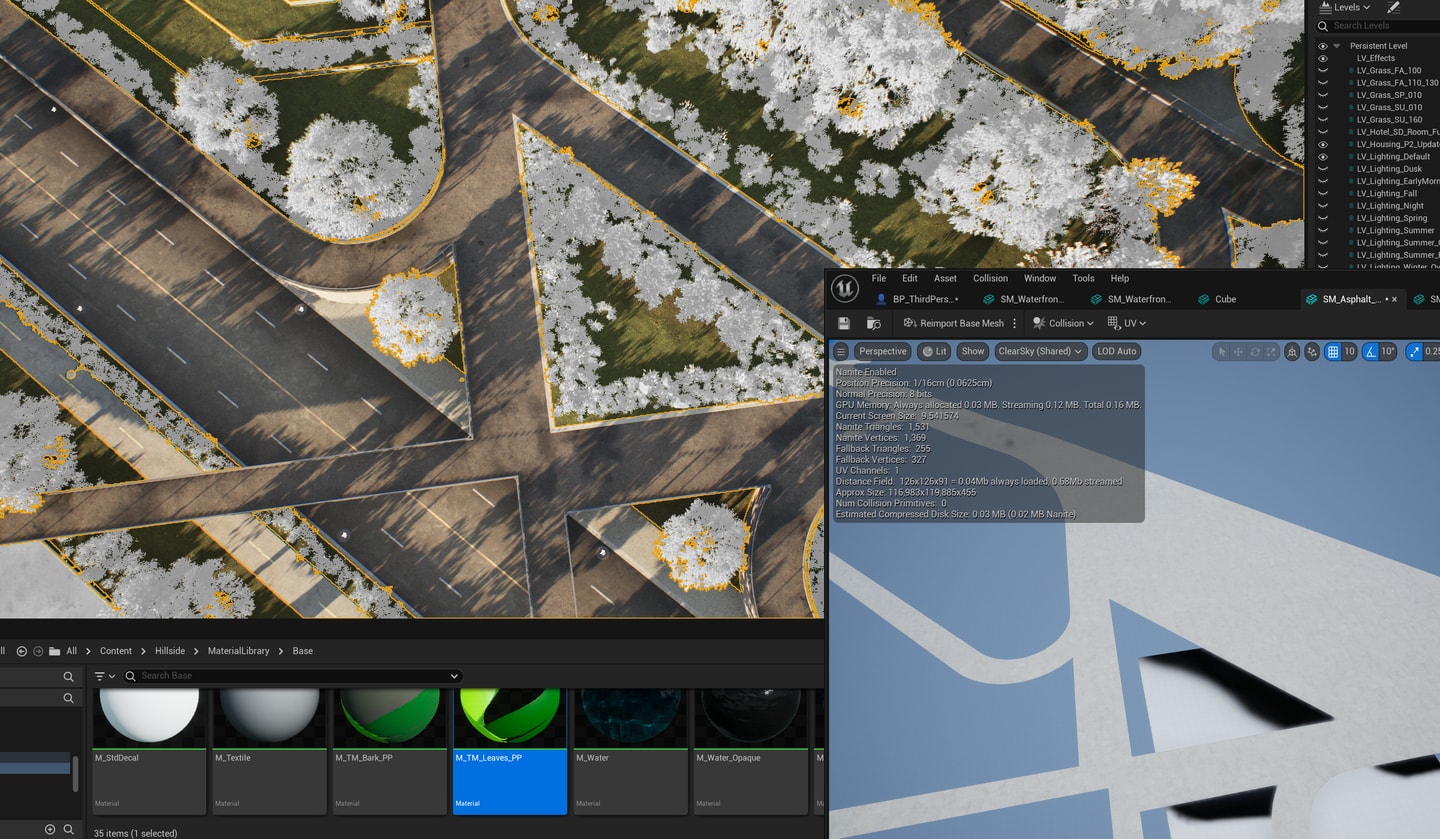Switch to the BP_ThirdPers tab
1440x839 pixels.
[917, 299]
